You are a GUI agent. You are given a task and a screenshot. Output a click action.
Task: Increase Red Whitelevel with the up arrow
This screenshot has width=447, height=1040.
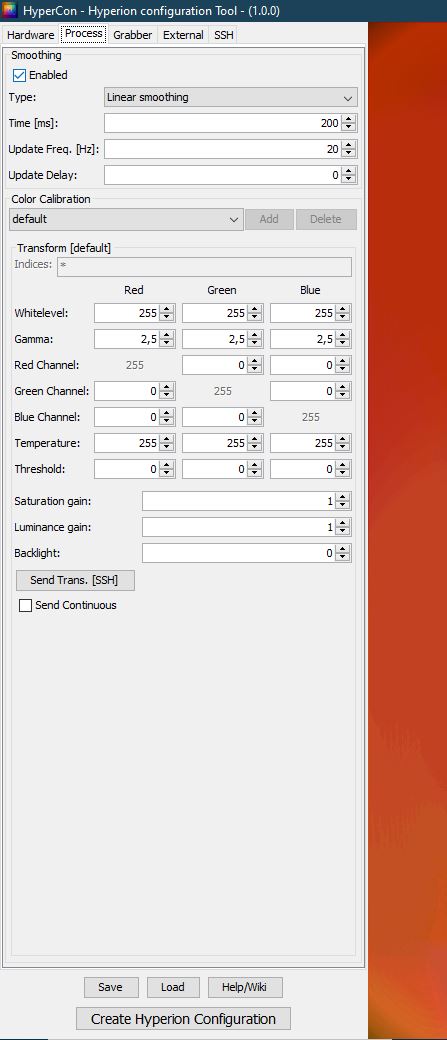click(x=167, y=308)
